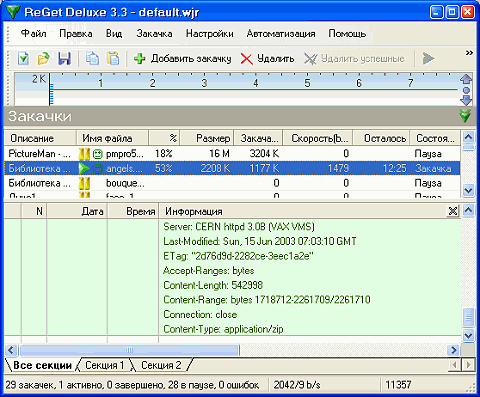
Task: Select the PictureMan download row
Action: click(232, 154)
